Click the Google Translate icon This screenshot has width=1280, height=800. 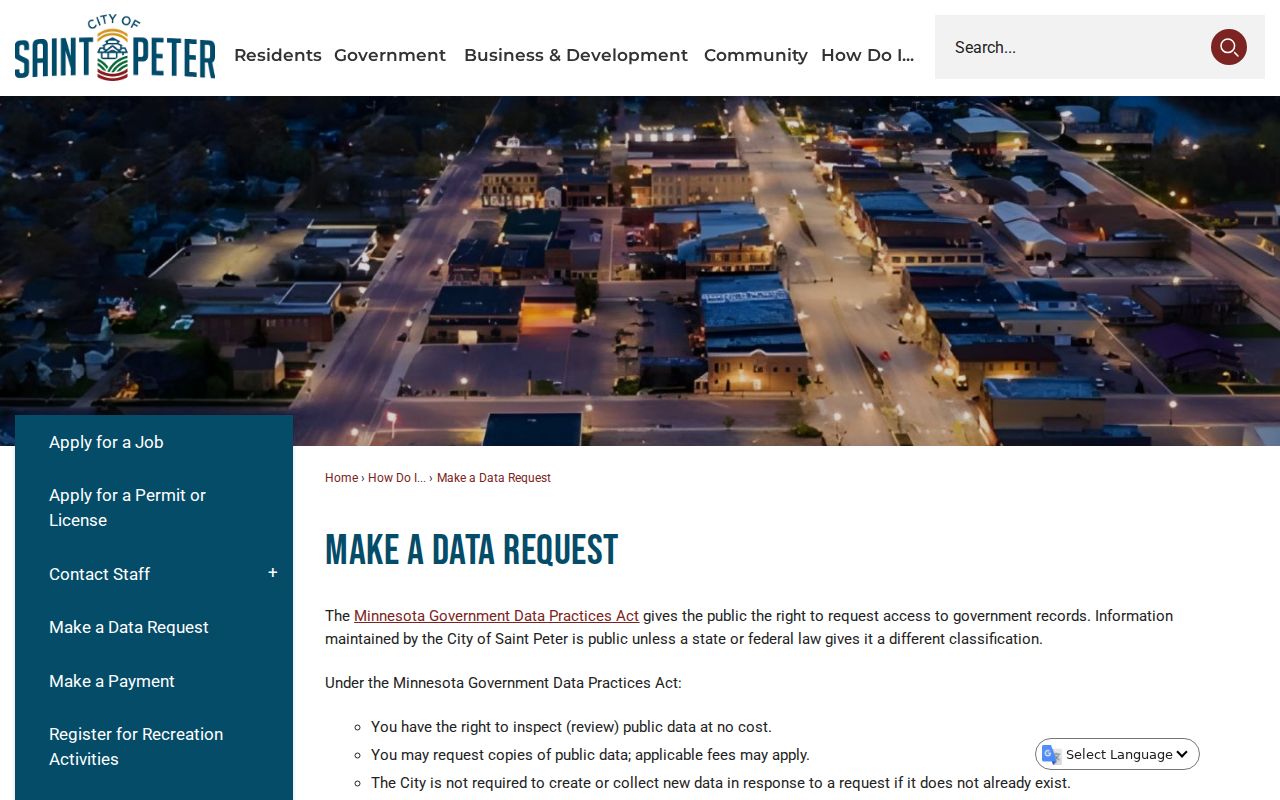pyautogui.click(x=1051, y=754)
